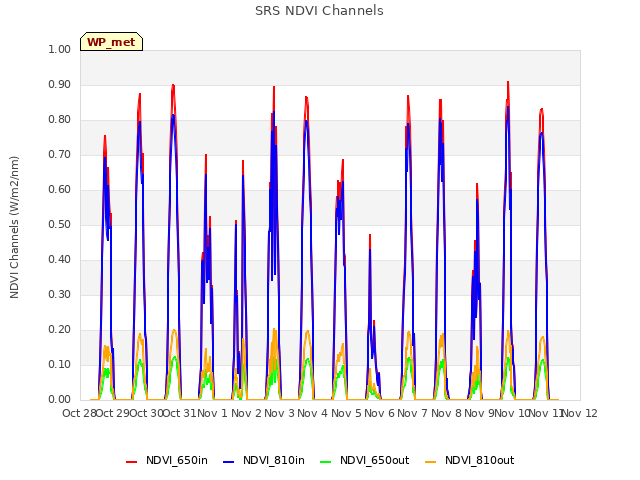
Task: Click the Oct 28 x-axis date label
Action: 79,413
